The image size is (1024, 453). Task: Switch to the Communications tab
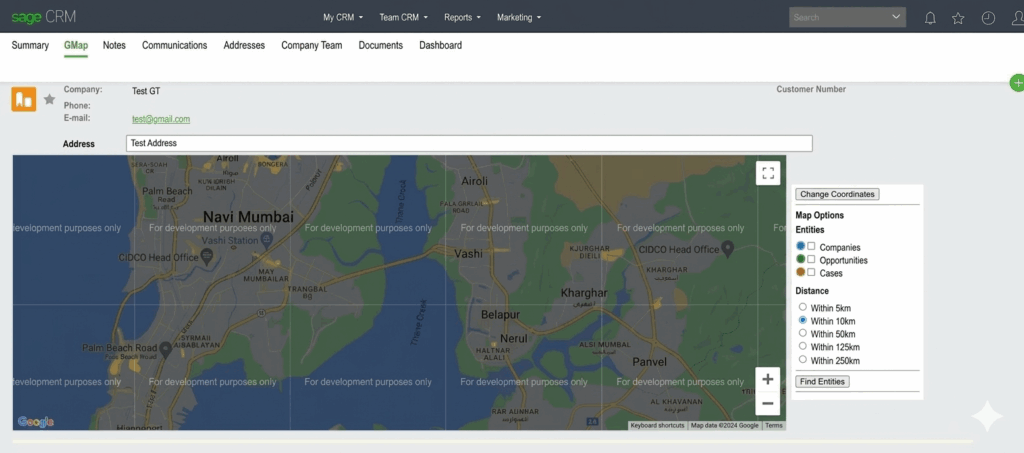(174, 45)
